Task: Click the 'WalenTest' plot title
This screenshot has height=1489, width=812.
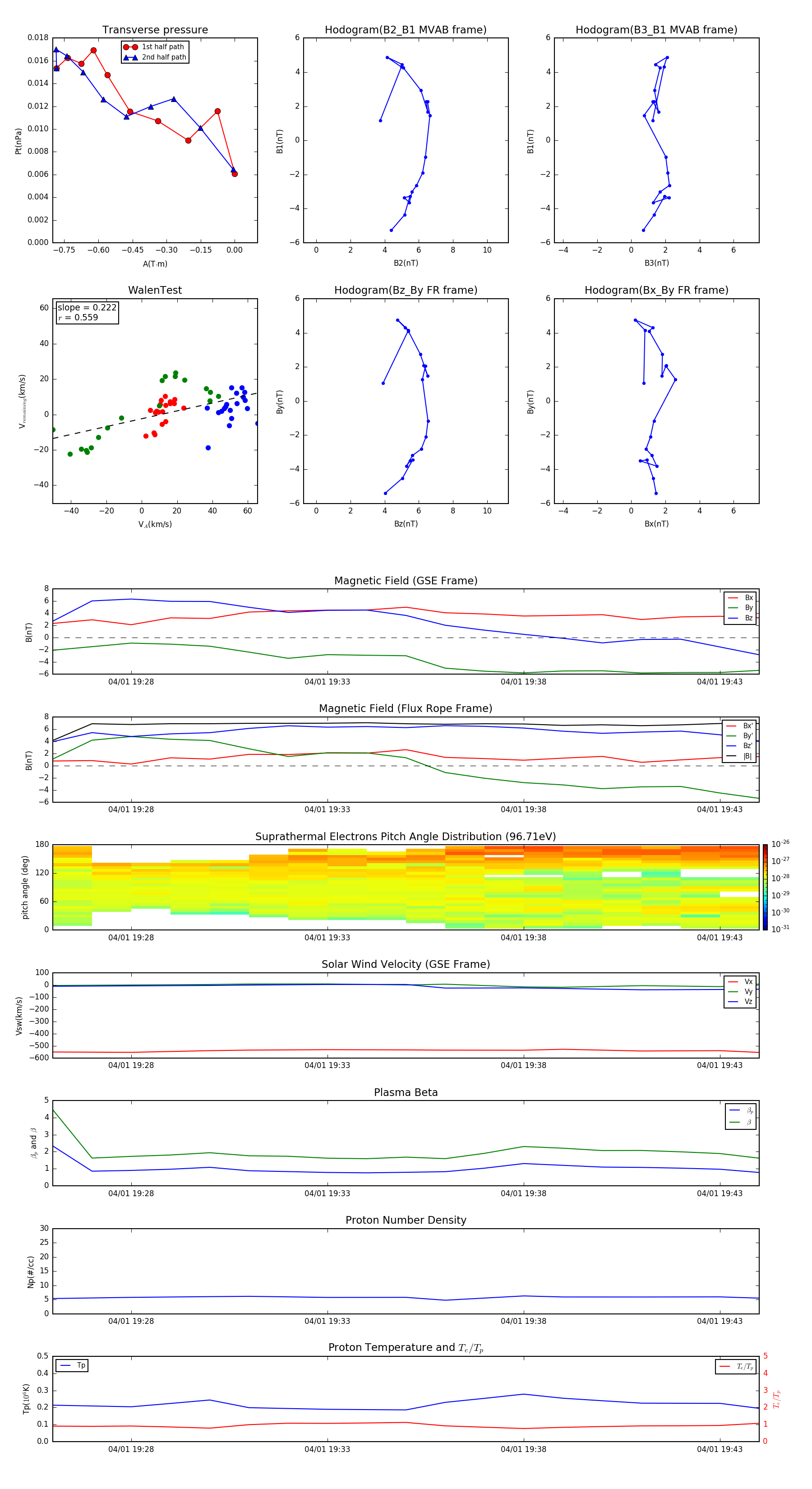Action: 155,290
